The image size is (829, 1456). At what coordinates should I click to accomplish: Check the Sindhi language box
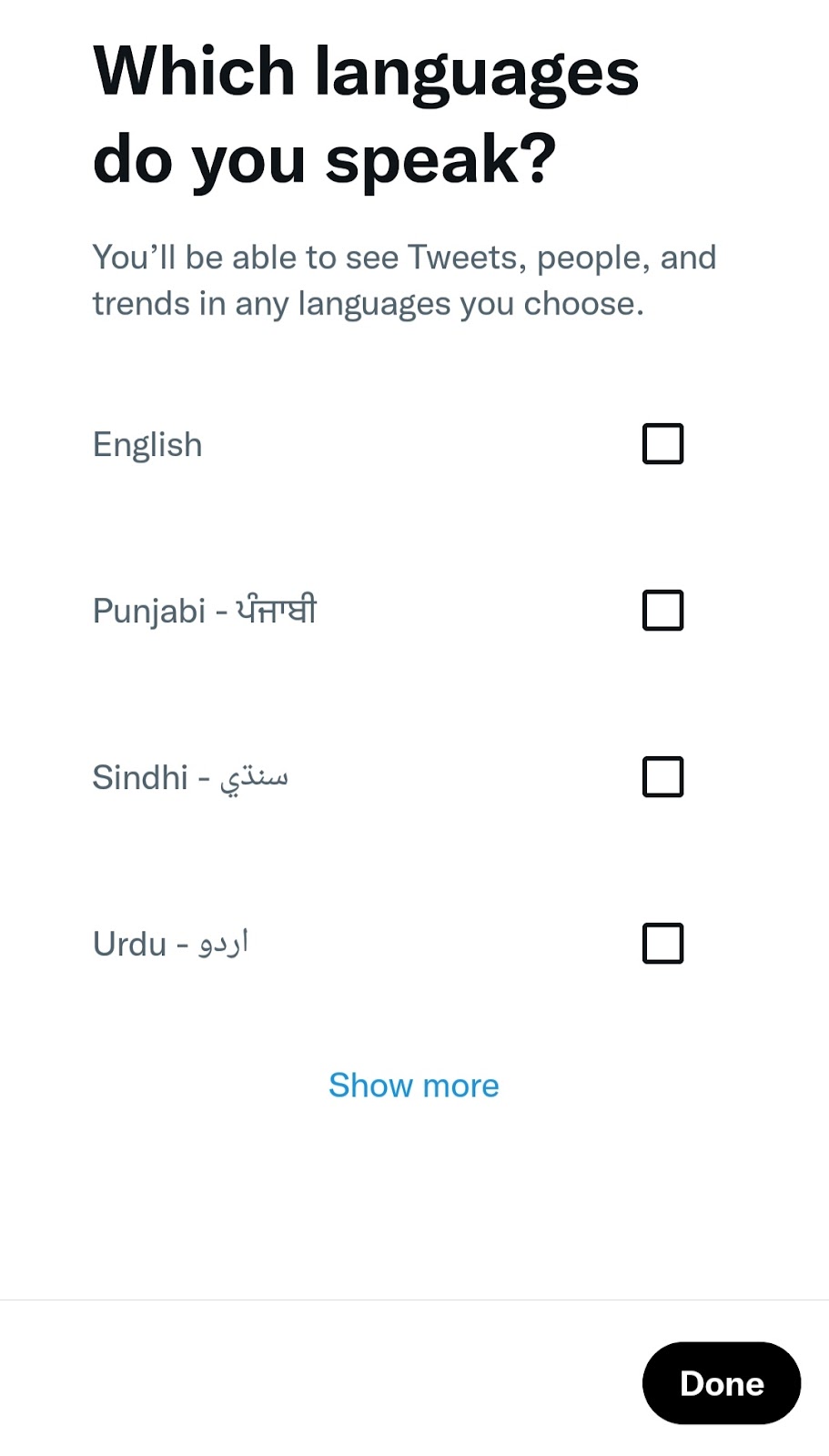coord(662,777)
